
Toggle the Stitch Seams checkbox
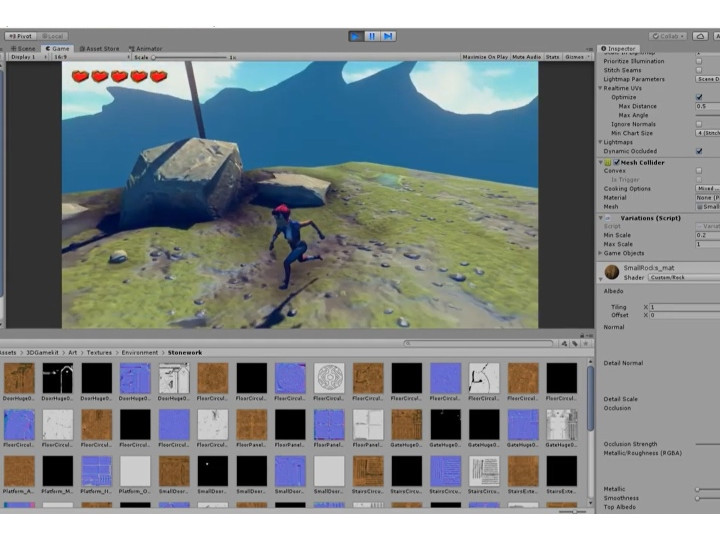(x=699, y=70)
